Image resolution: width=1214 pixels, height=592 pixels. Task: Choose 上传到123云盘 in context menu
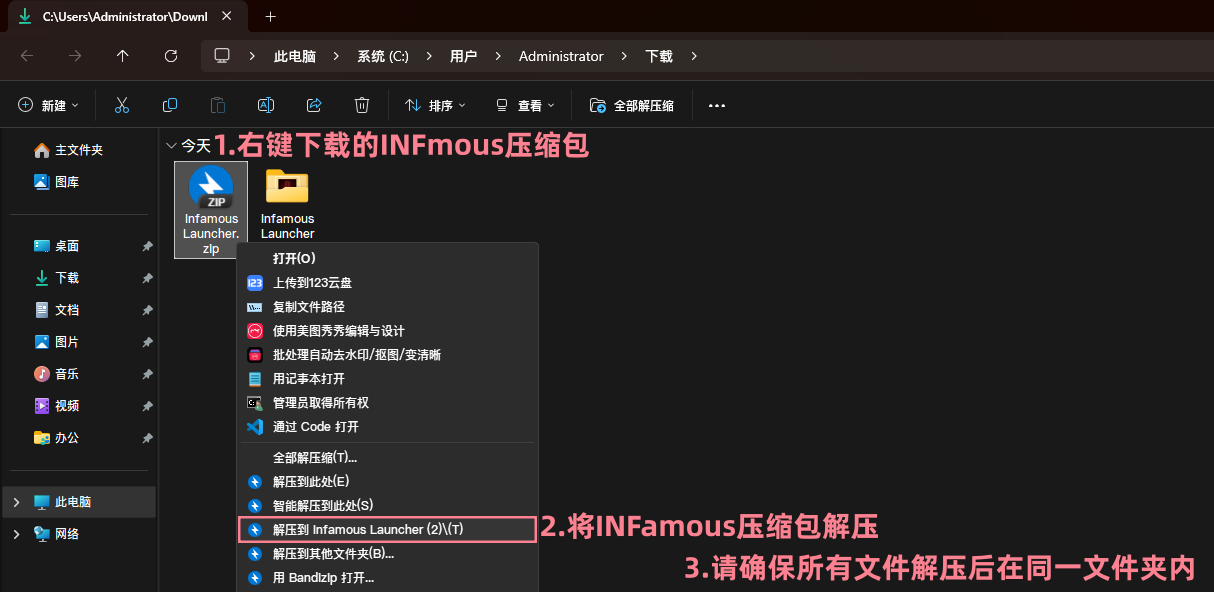(x=388, y=283)
